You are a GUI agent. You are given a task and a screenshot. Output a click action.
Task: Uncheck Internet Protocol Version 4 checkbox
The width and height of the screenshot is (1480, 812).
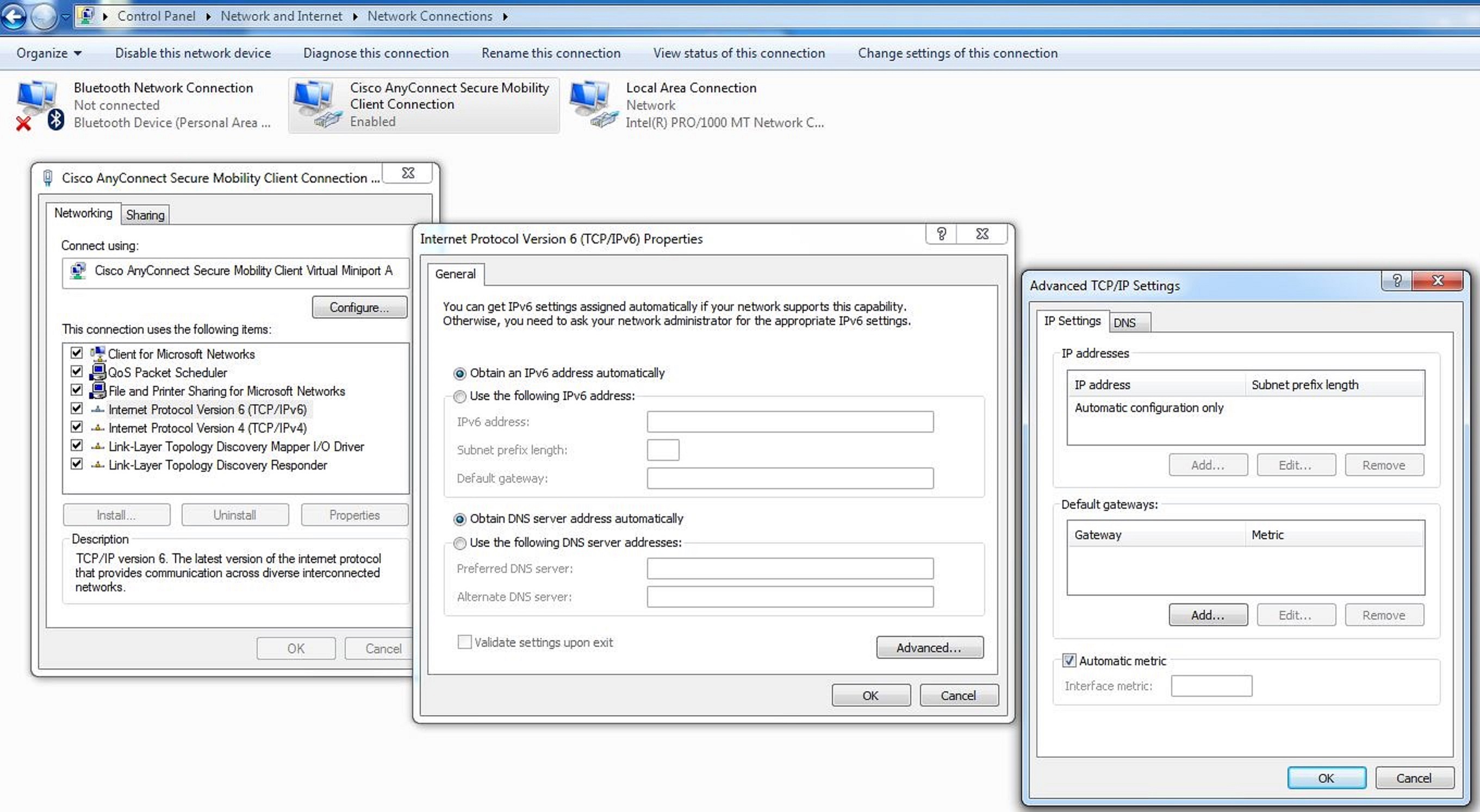77,427
